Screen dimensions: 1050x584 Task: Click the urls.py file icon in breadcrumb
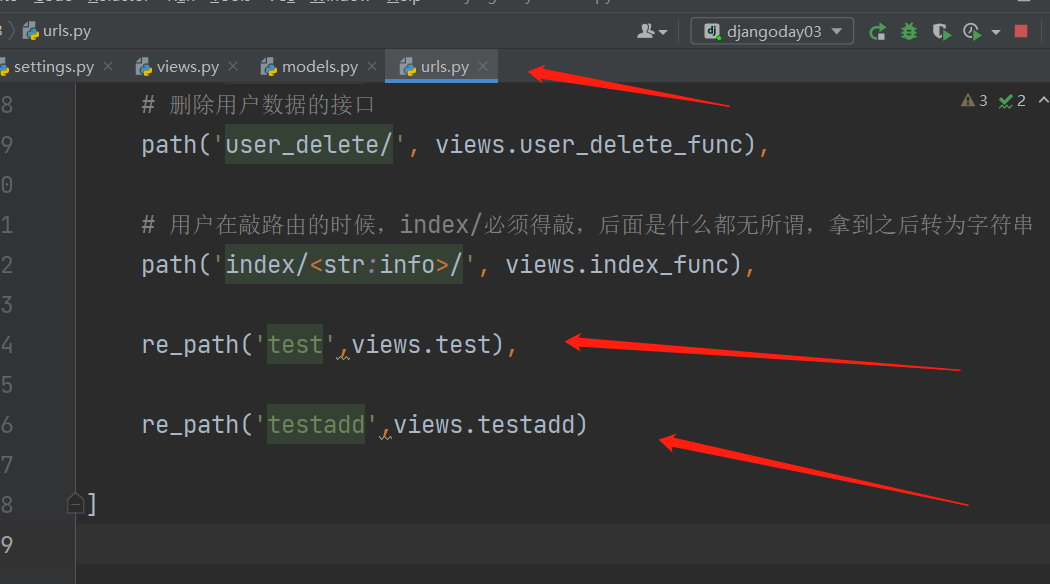coord(31,31)
